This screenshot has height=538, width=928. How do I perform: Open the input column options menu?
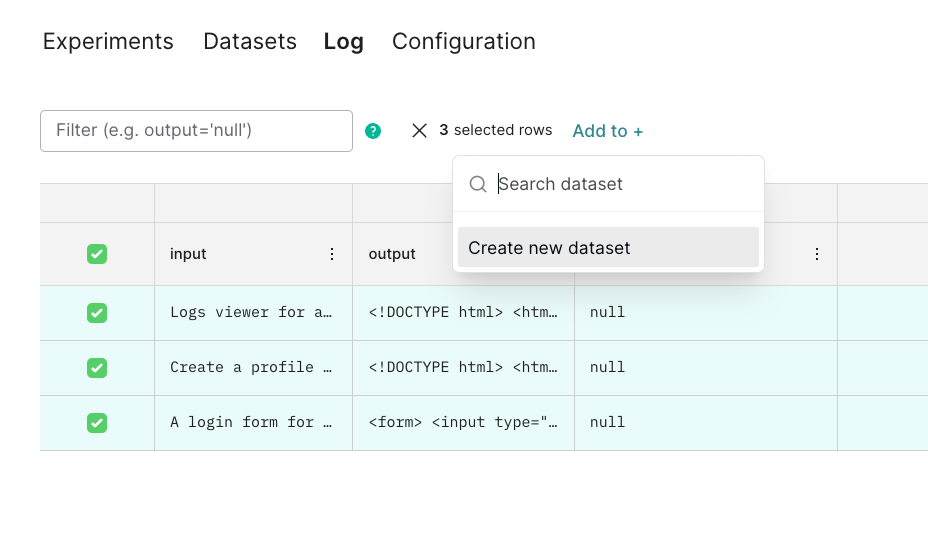tap(332, 254)
